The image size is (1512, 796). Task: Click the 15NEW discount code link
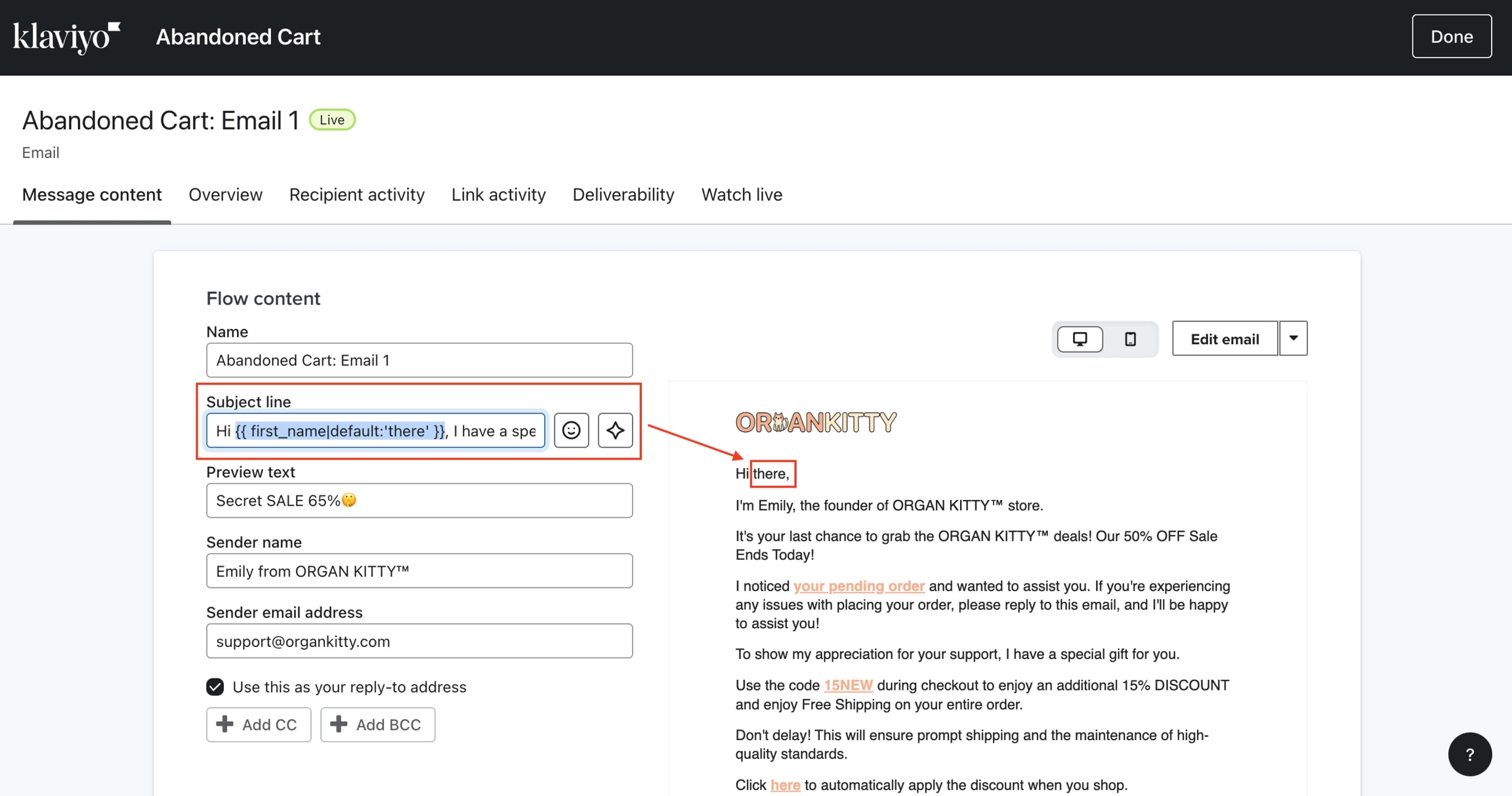(848, 684)
